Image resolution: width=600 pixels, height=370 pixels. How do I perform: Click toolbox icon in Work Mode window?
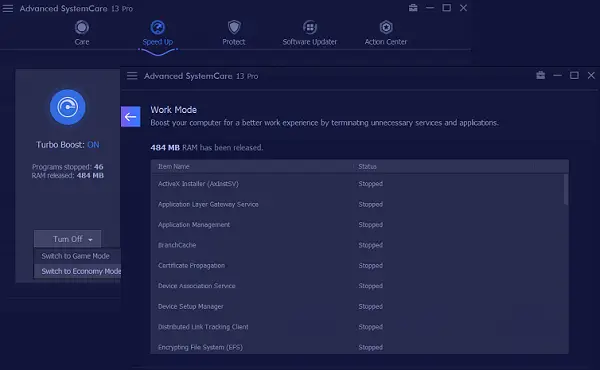(x=540, y=75)
